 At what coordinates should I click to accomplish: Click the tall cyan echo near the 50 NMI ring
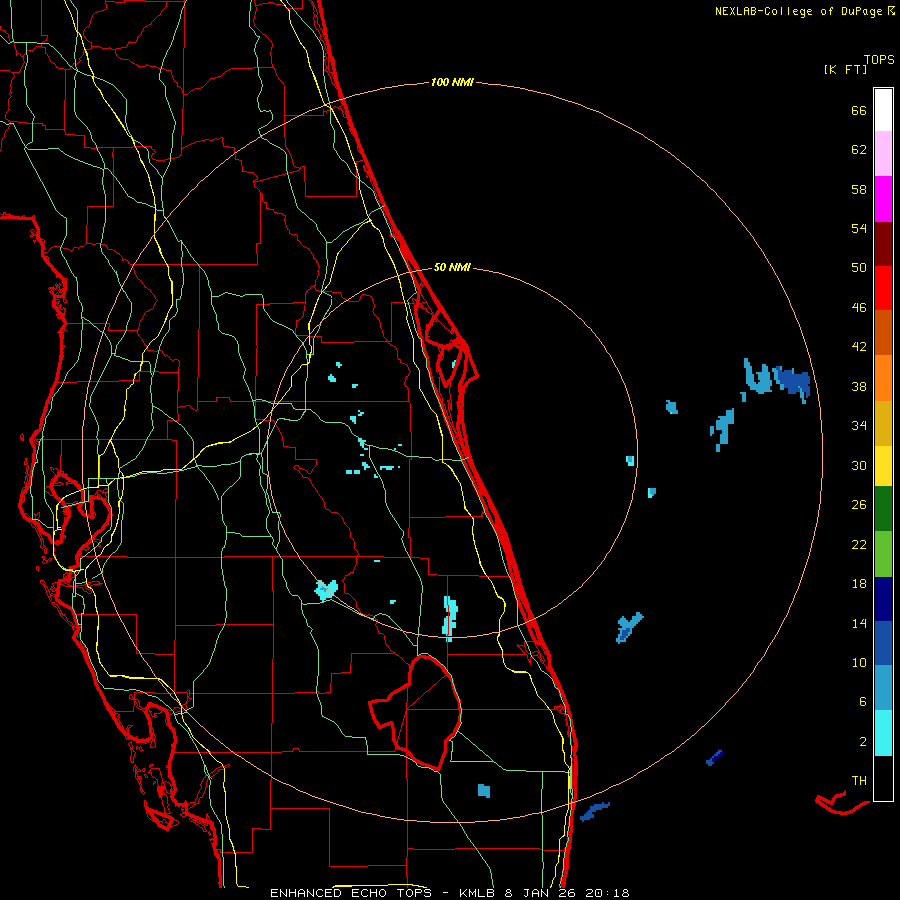(x=450, y=618)
